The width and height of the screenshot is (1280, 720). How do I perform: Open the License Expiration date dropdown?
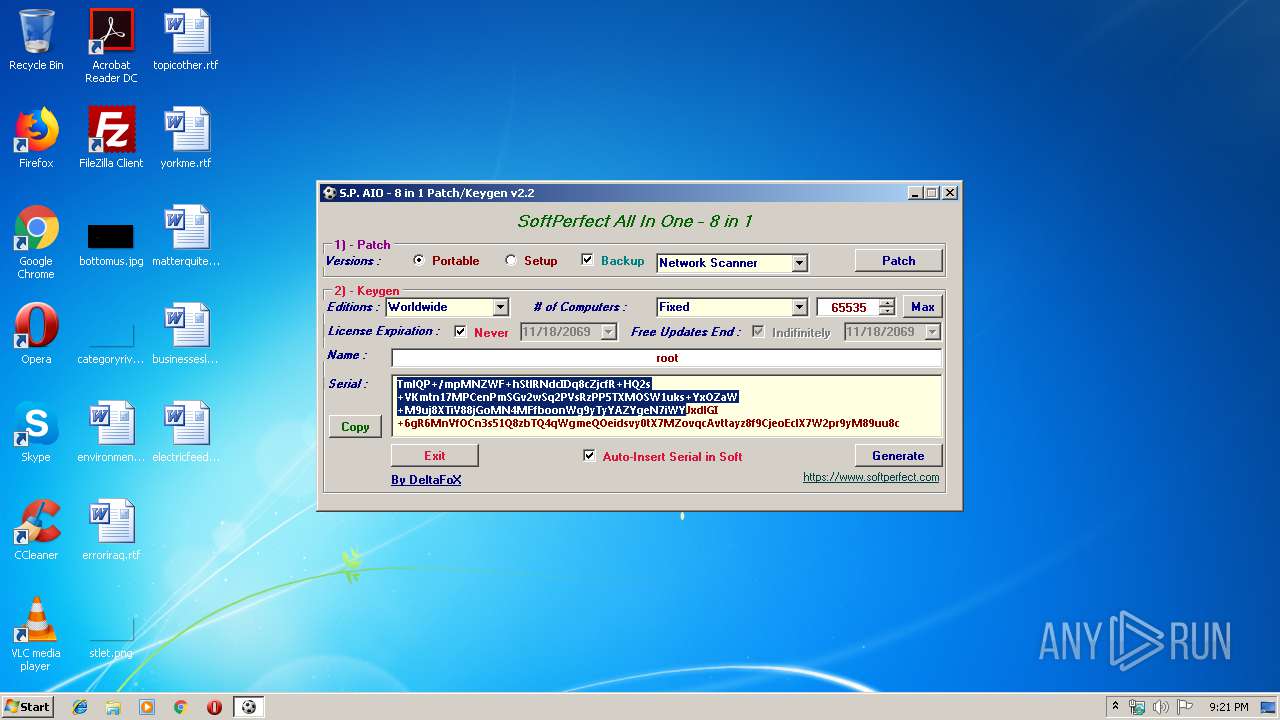tap(608, 332)
